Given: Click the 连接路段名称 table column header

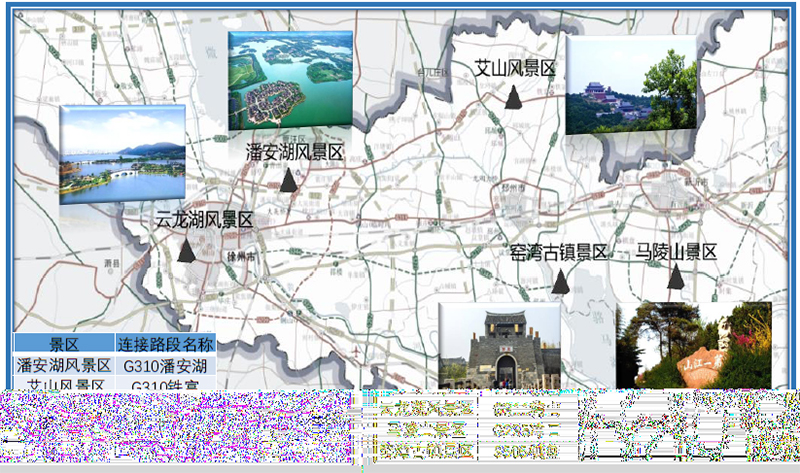Looking at the screenshot, I should [165, 344].
